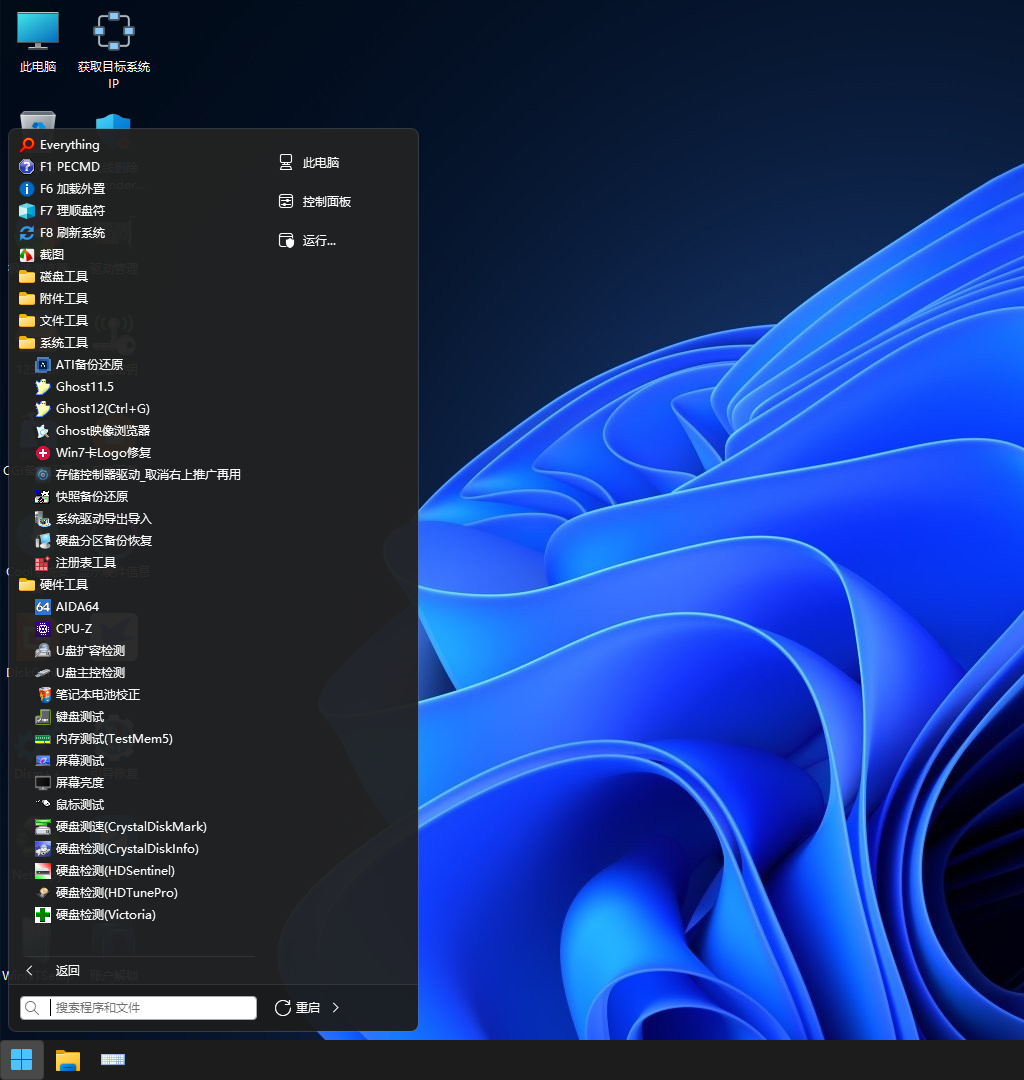This screenshot has height=1080, width=1024.
Task: Select F8 刷新系统 menu entry
Action: click(71, 233)
